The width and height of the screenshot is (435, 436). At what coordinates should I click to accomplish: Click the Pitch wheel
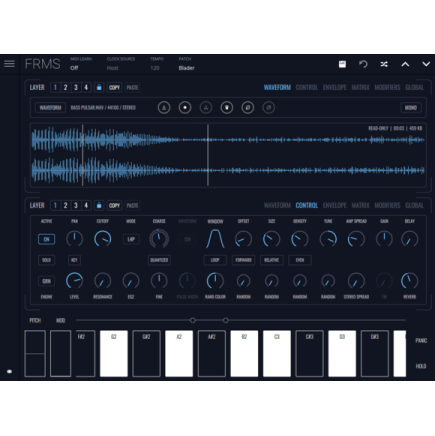(x=35, y=354)
